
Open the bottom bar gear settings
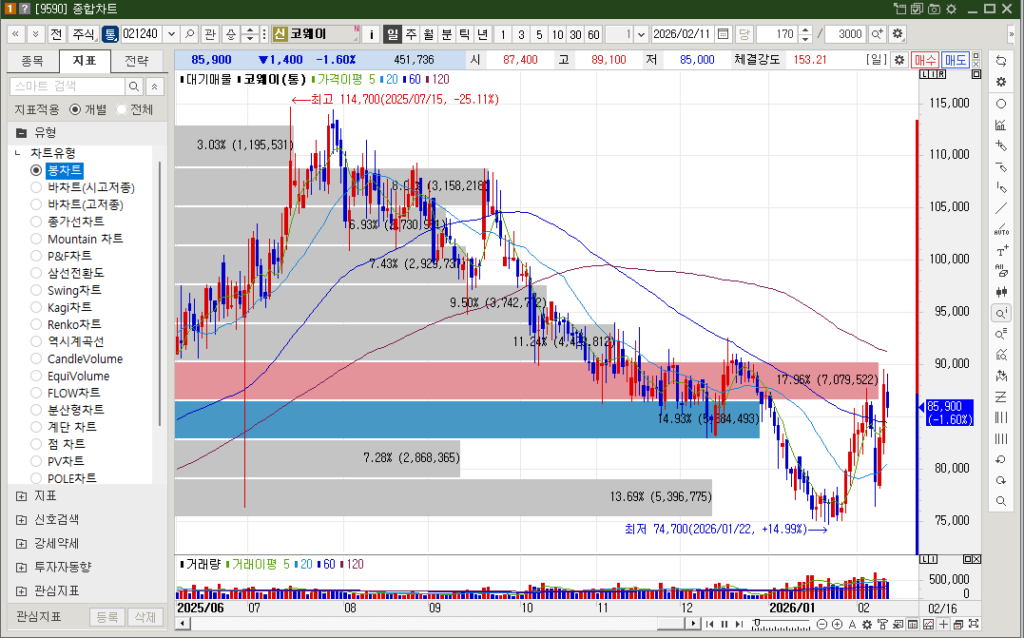865,624
